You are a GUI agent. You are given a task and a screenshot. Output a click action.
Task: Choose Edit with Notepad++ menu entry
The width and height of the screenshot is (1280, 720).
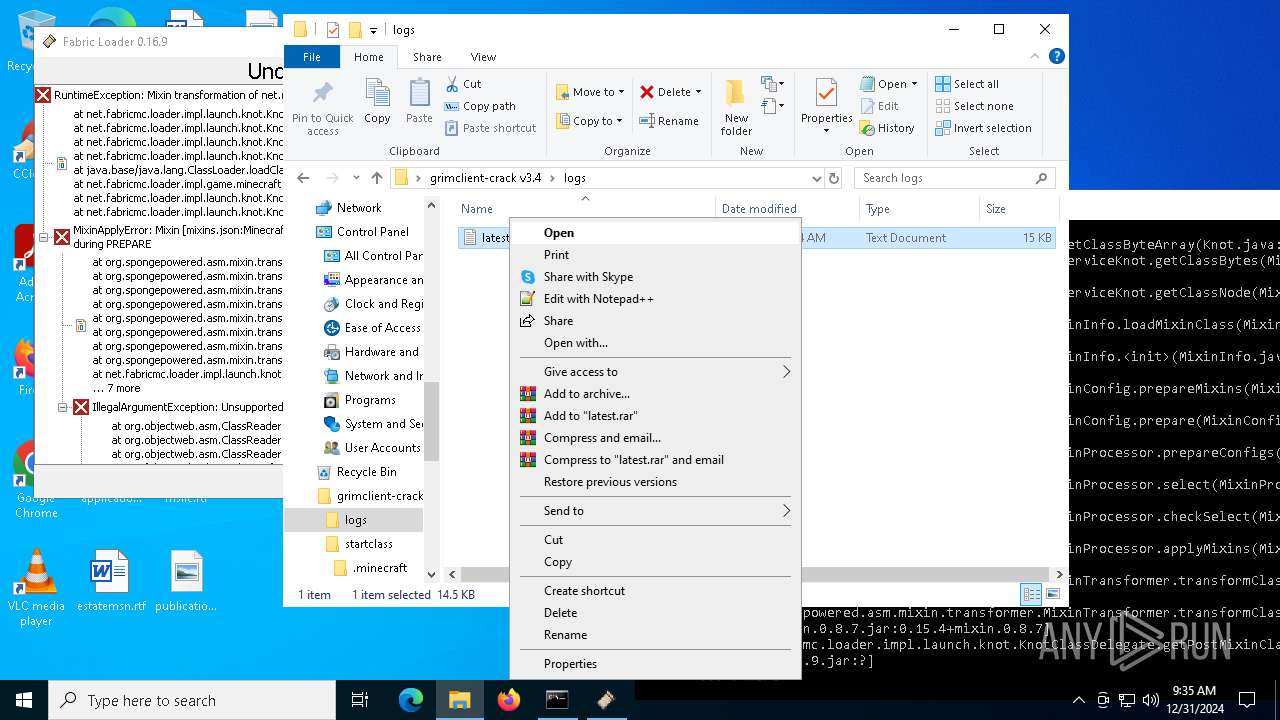pos(655,299)
